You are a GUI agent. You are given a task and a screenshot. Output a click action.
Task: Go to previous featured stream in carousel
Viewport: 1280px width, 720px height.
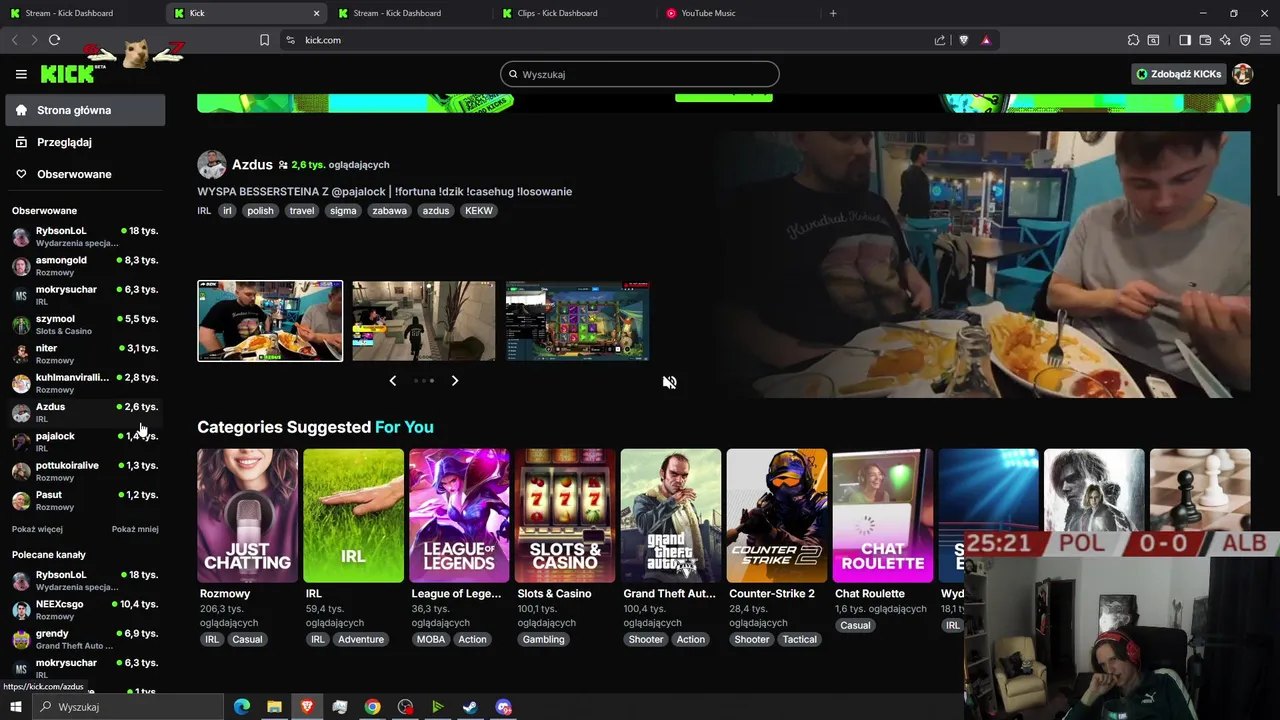click(393, 381)
